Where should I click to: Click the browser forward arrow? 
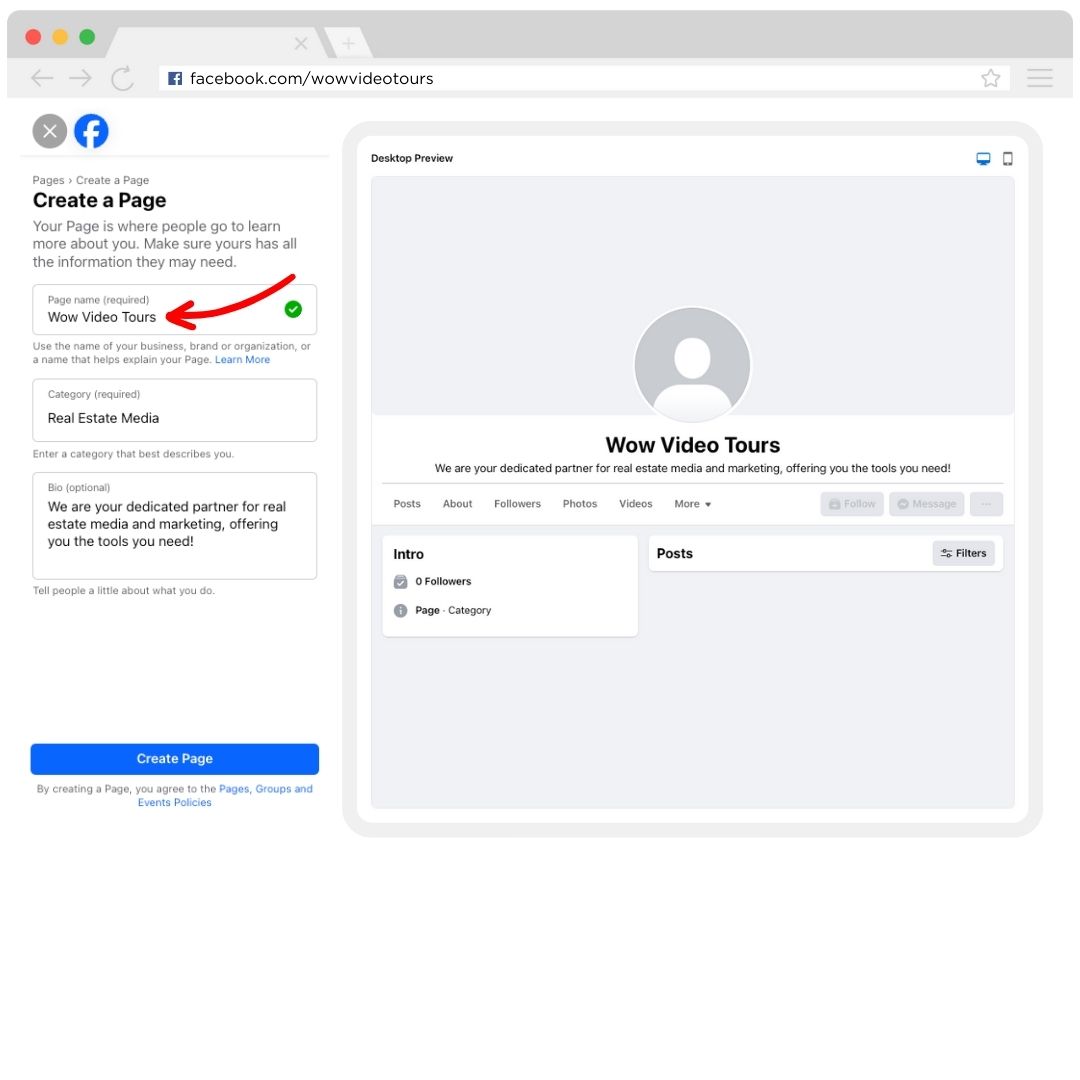click(x=81, y=79)
